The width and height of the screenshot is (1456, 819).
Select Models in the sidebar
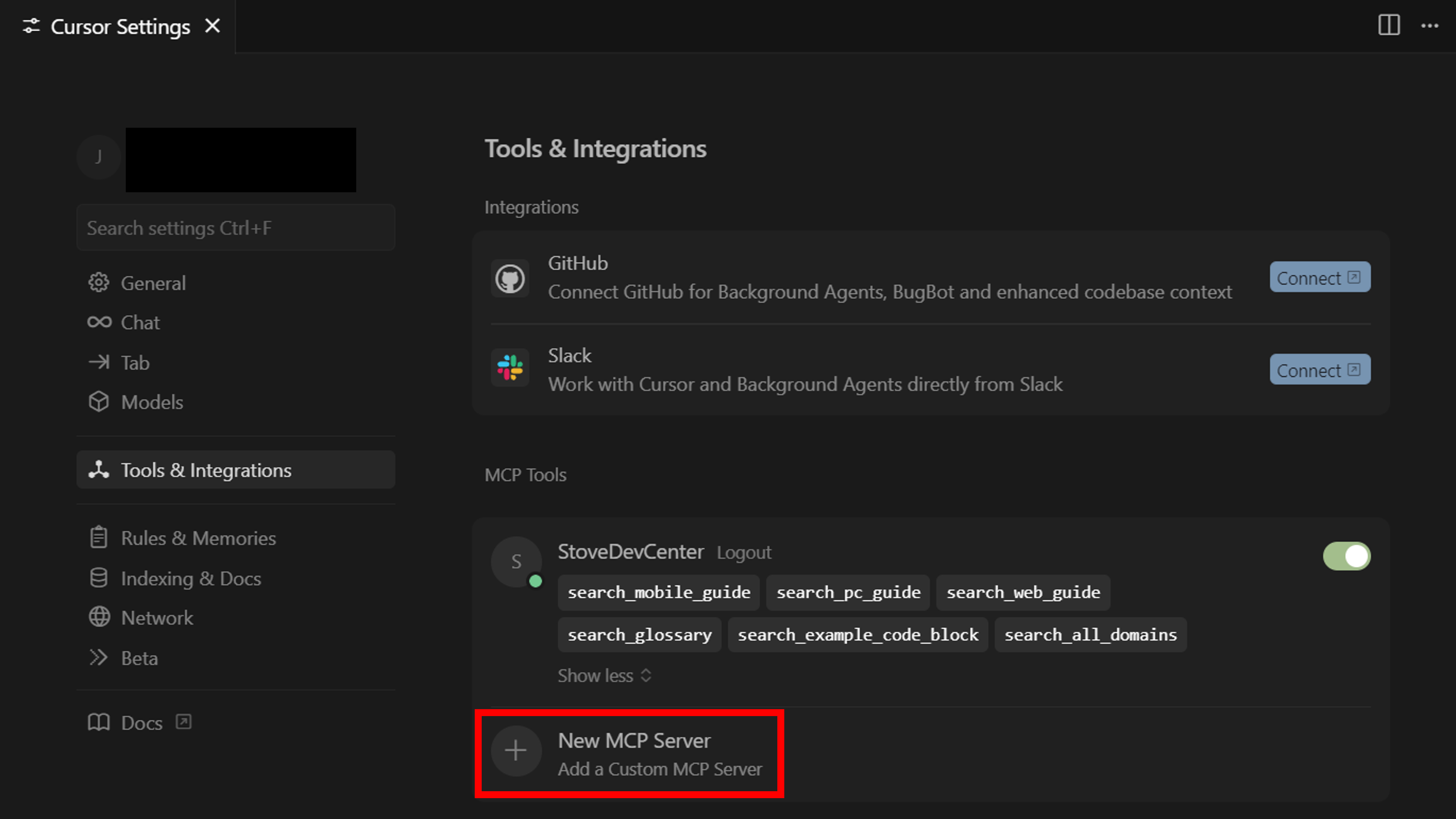236,402
